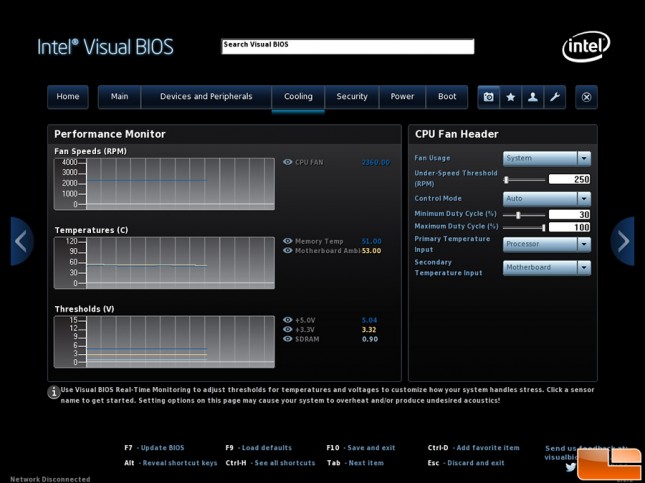Open the Power tab
Viewport: 645px width, 483px height.
(x=402, y=97)
